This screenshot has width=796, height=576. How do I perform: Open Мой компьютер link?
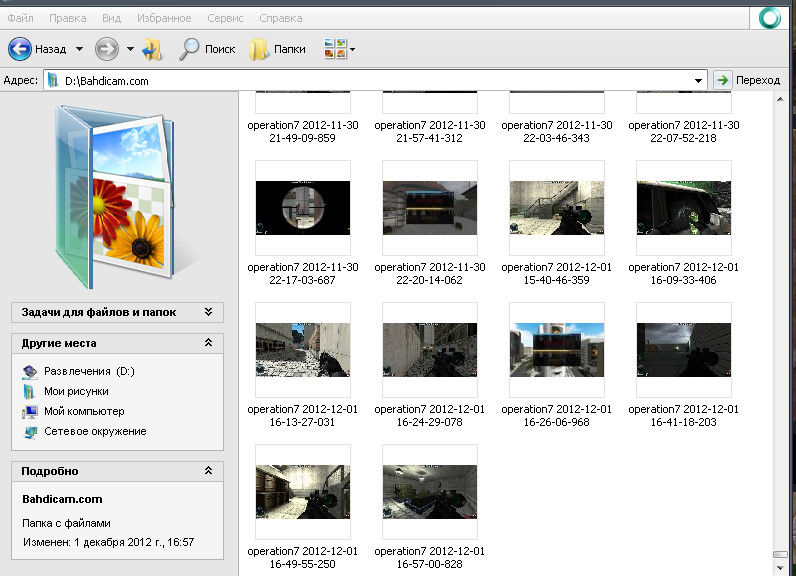click(x=84, y=411)
